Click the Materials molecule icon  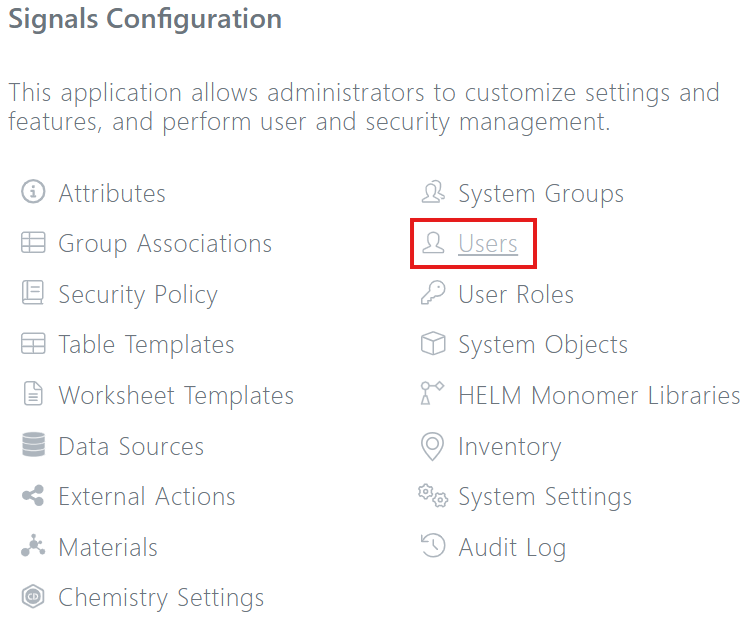[x=33, y=547]
